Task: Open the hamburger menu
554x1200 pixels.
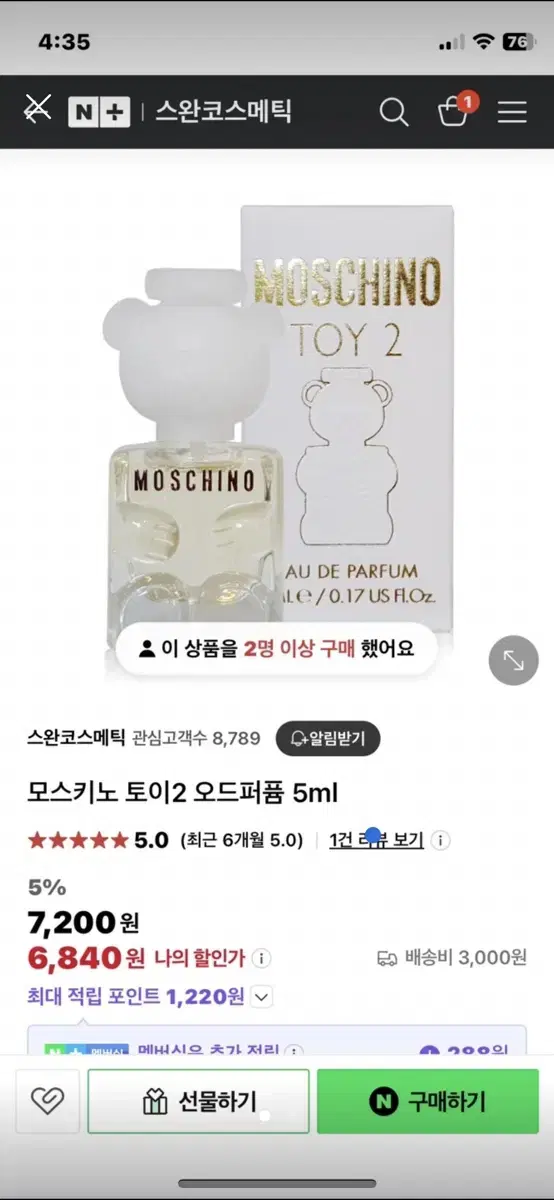Action: coord(512,112)
